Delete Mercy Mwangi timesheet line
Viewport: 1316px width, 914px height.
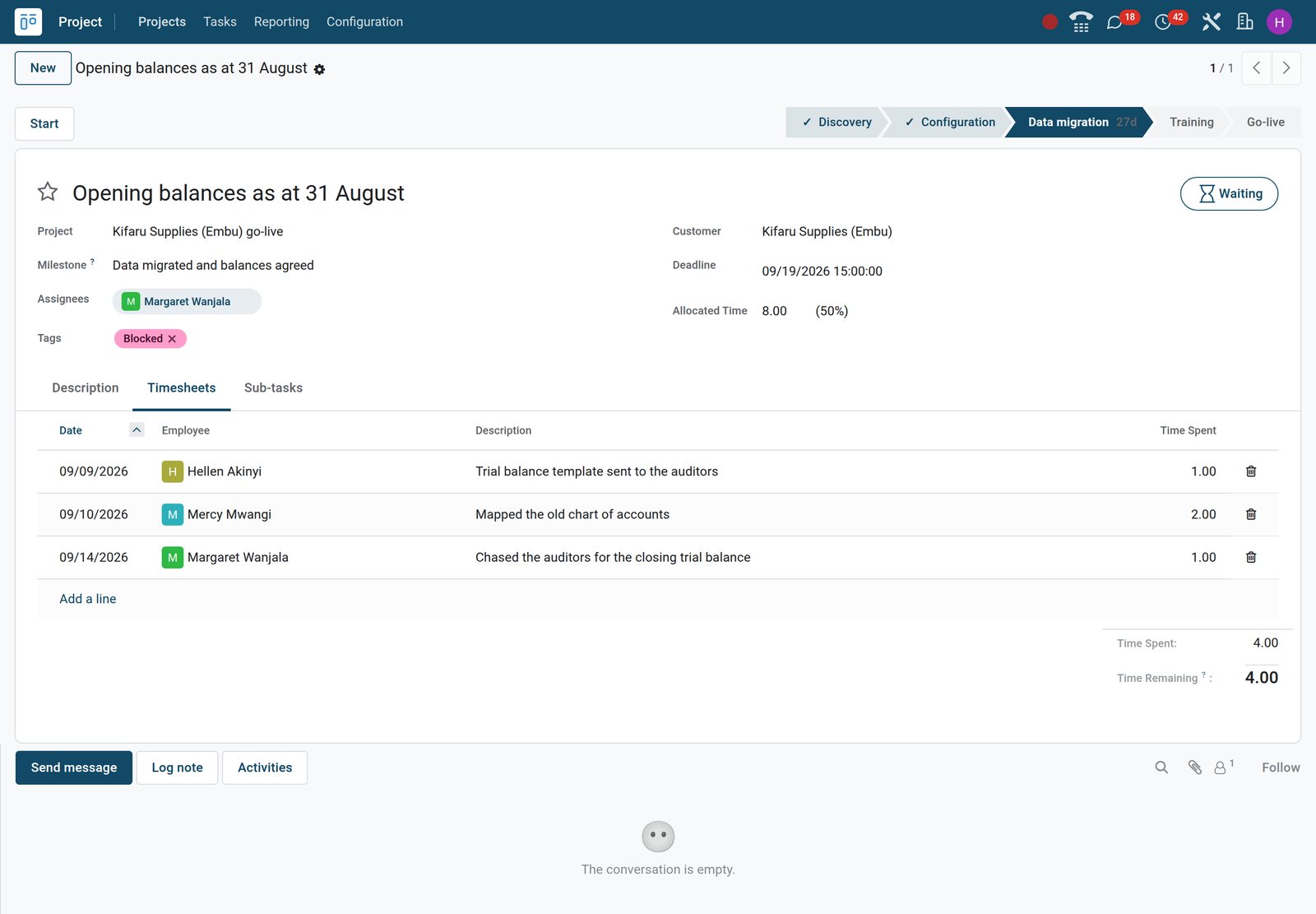click(1250, 514)
